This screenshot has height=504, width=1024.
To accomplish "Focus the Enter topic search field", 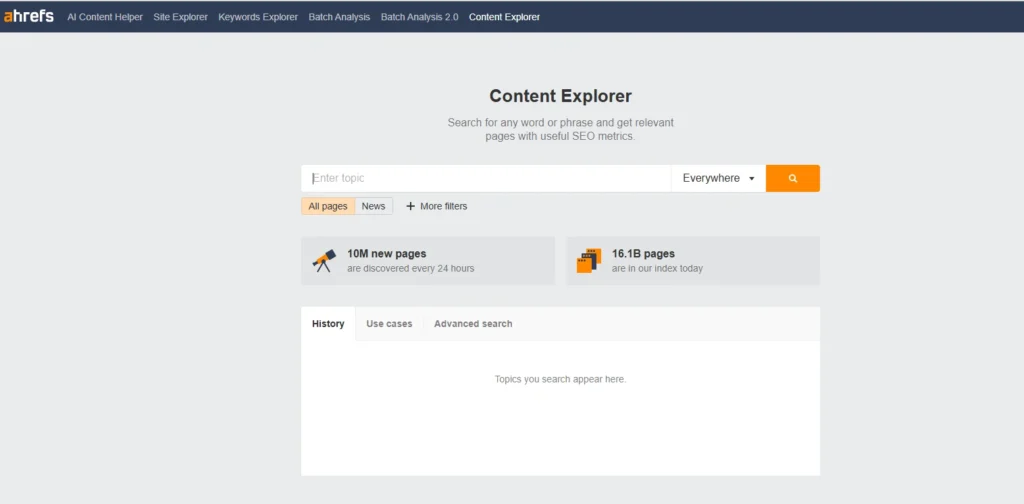I will click(486, 178).
